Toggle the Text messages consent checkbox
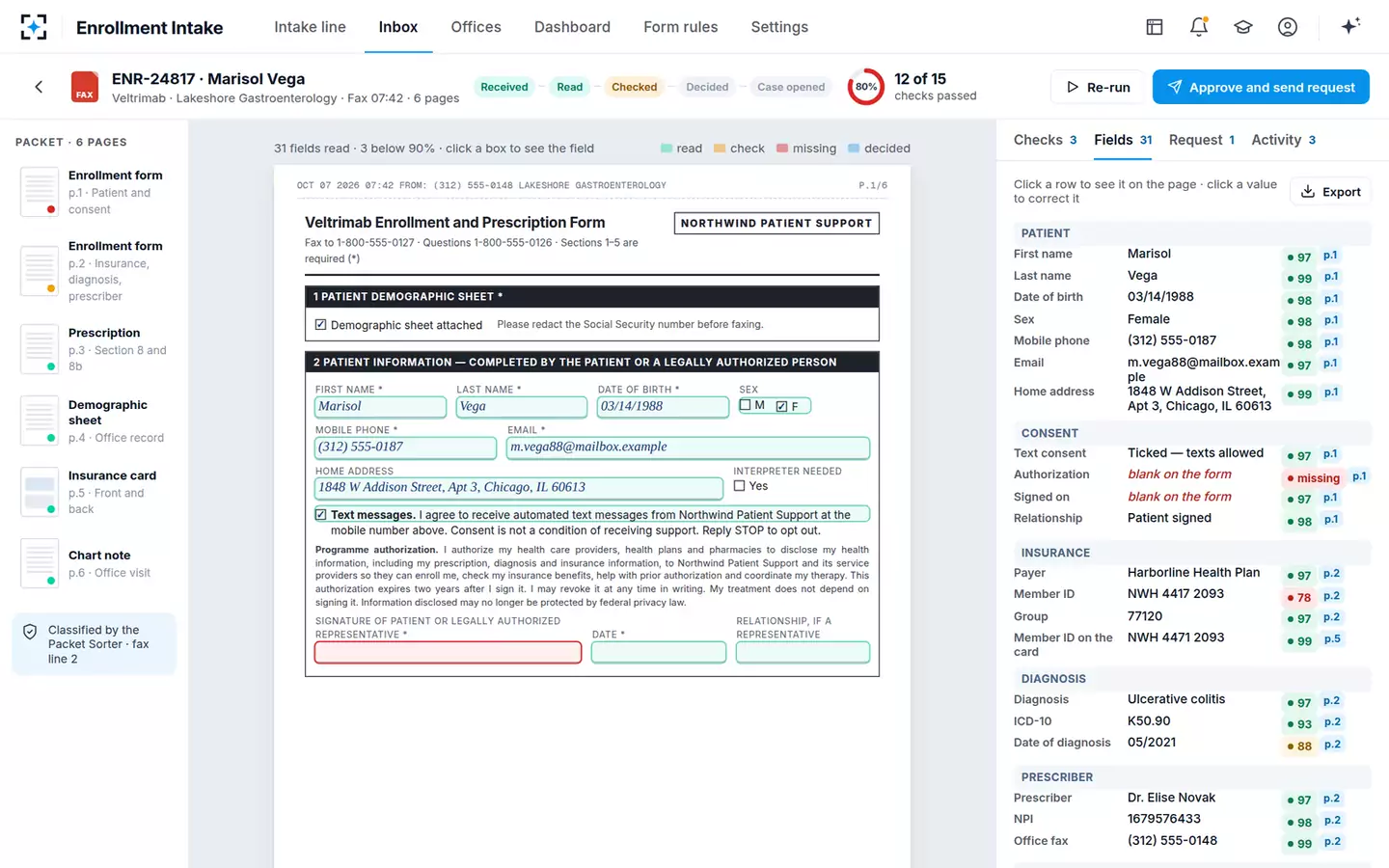Viewport: 1389px width, 868px height. click(320, 515)
